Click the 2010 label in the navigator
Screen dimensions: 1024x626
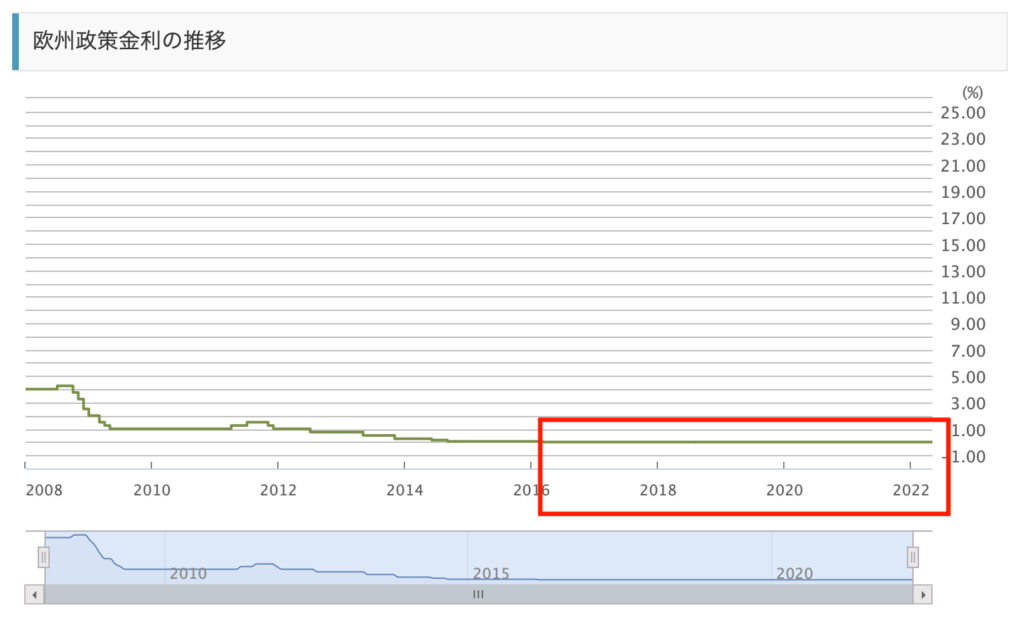coord(188,574)
